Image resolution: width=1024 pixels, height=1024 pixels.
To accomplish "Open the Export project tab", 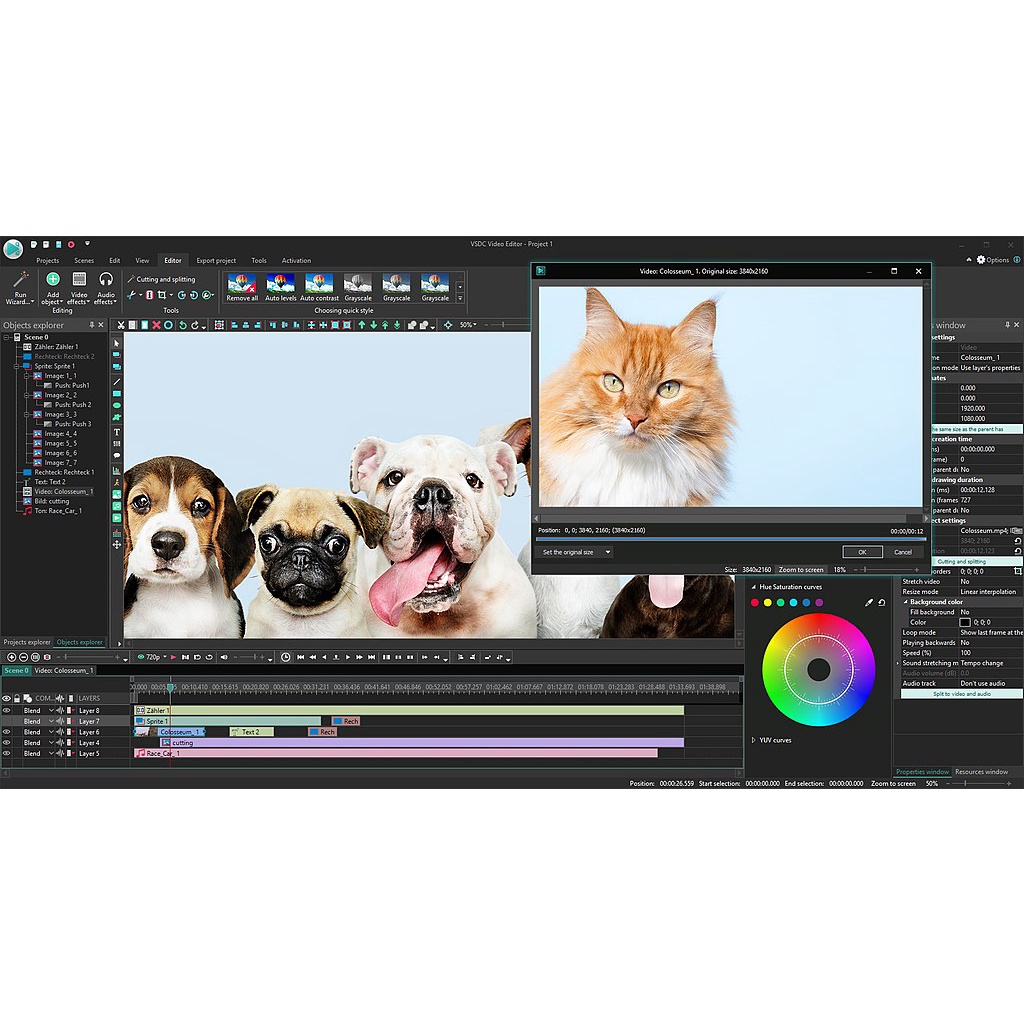I will (216, 261).
